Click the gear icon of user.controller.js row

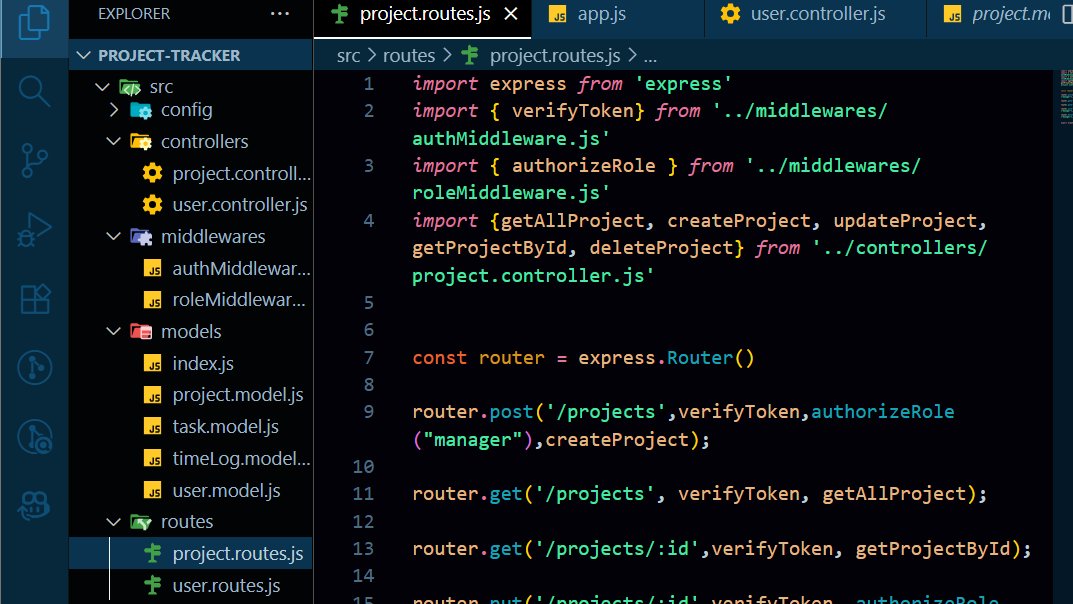[x=153, y=205]
